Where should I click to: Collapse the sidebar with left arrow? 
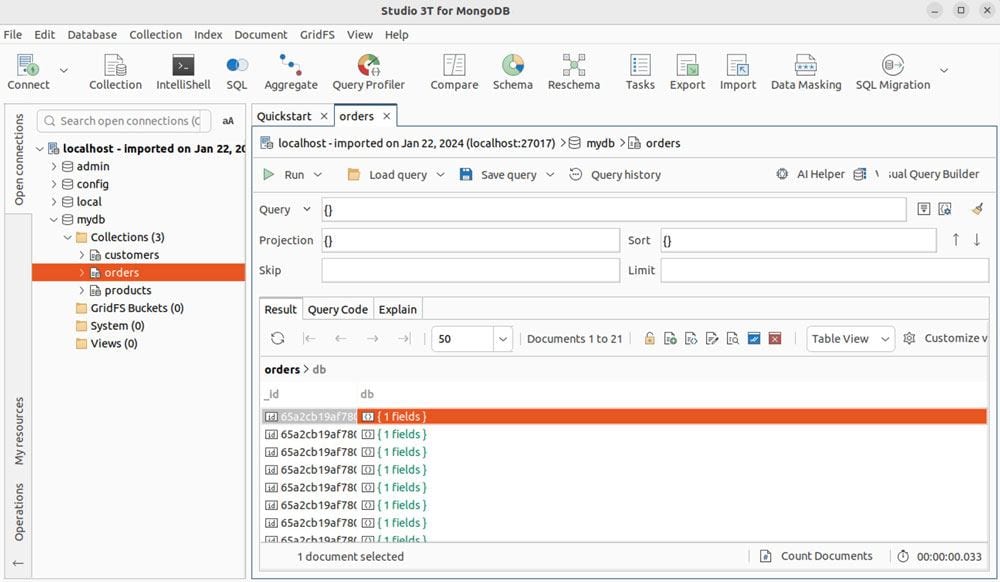coord(18,564)
